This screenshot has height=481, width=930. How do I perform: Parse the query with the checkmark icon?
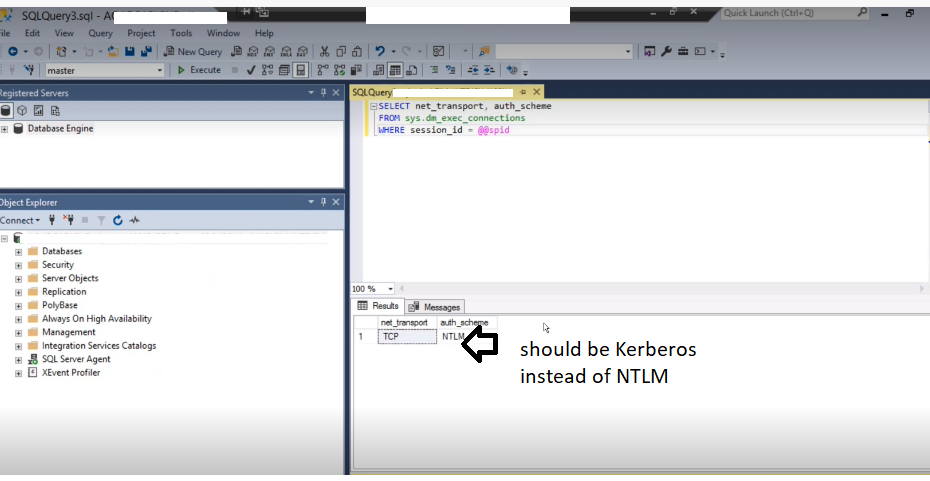[251, 70]
